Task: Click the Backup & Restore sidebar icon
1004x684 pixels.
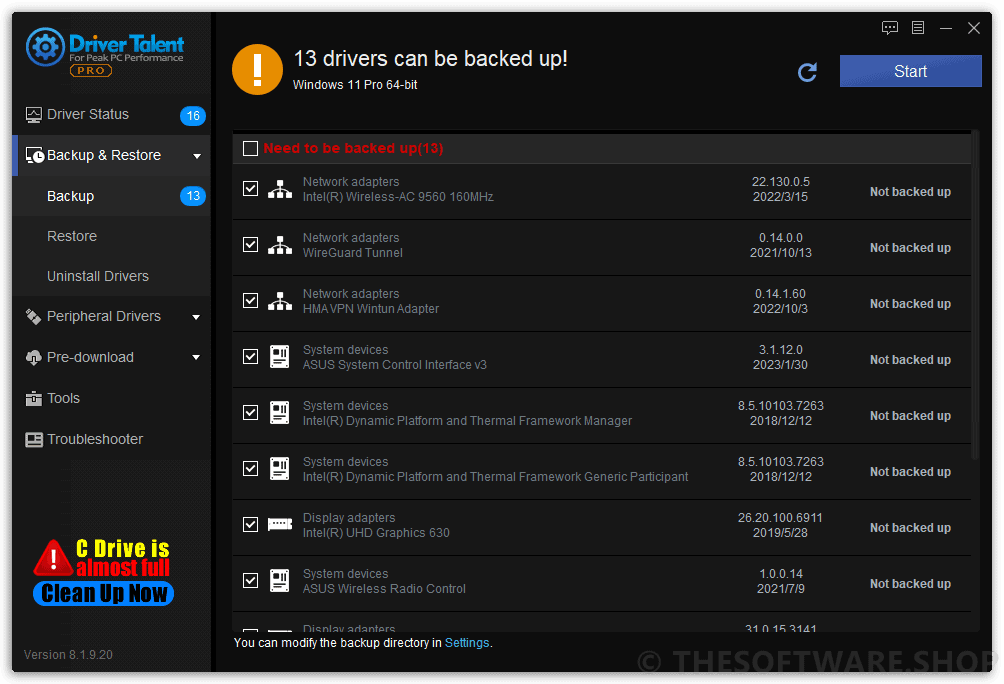Action: pyautogui.click(x=35, y=156)
